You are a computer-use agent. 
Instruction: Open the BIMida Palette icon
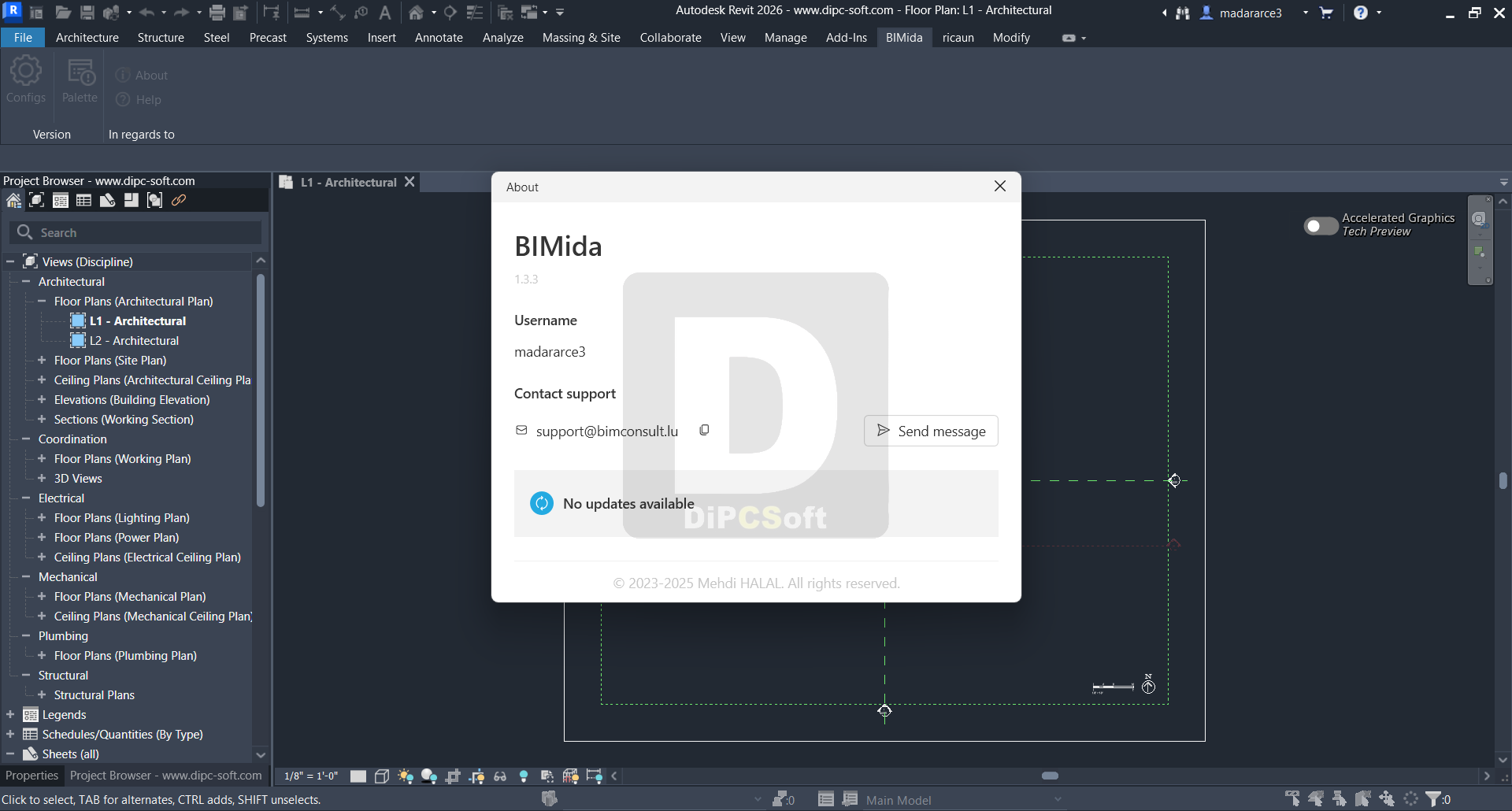[80, 80]
